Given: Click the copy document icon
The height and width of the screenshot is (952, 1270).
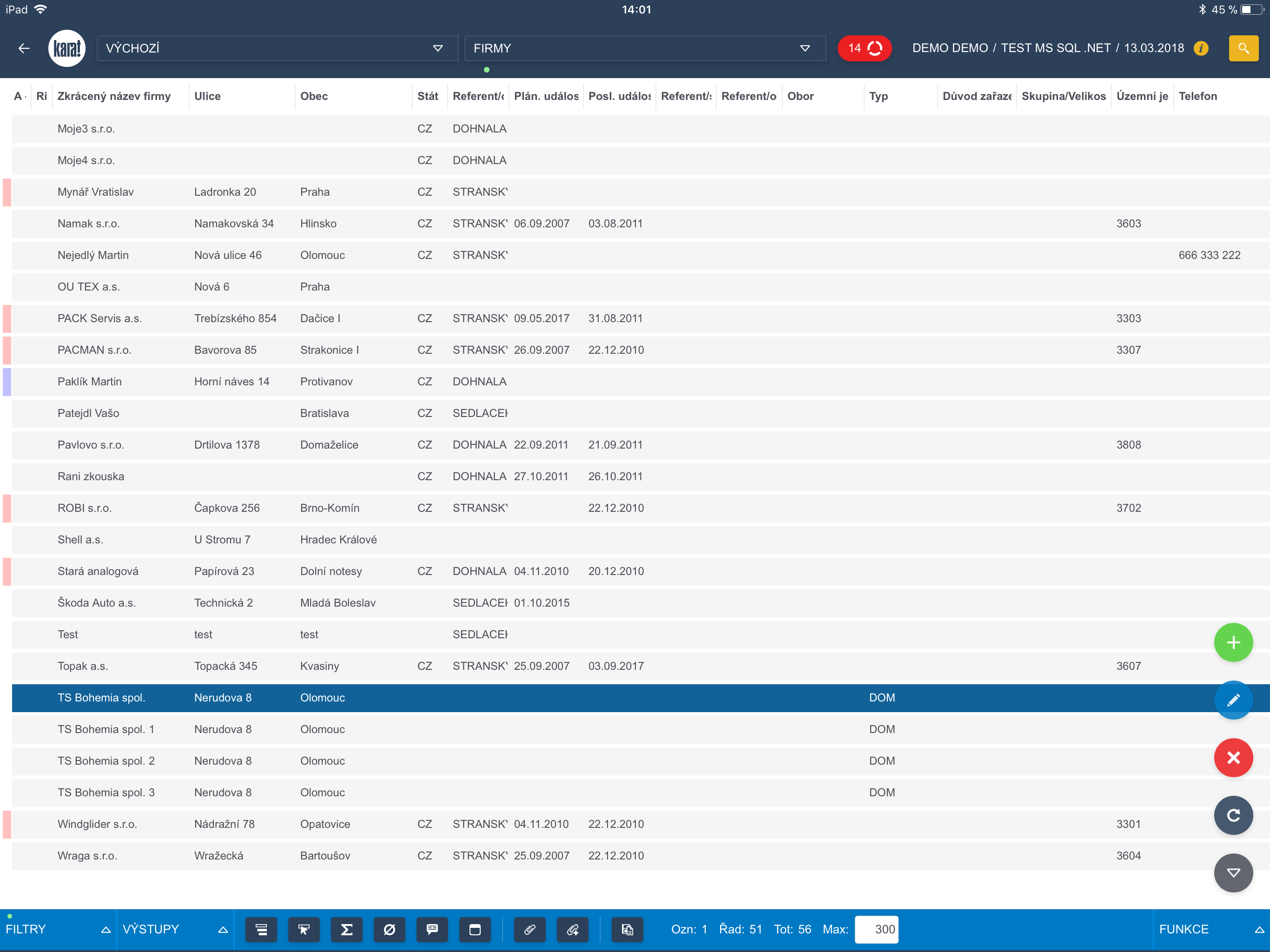Looking at the screenshot, I should 628,930.
